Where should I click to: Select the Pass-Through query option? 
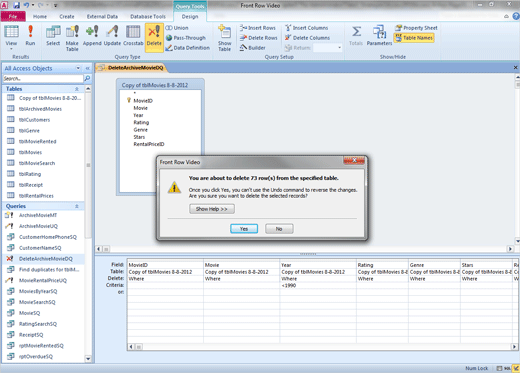pyautogui.click(x=186, y=38)
